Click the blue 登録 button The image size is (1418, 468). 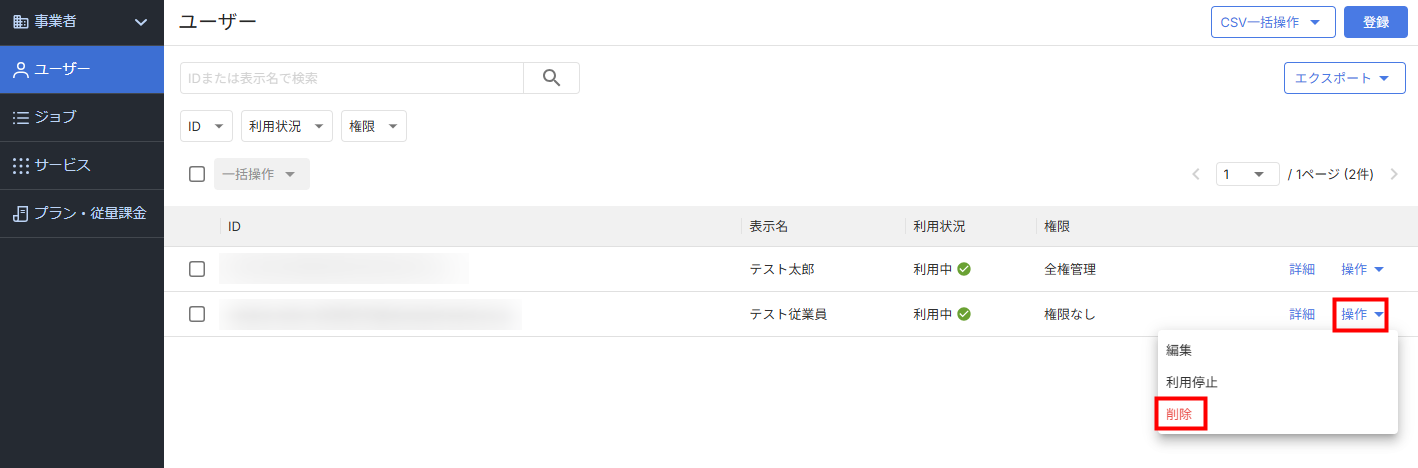click(1376, 22)
